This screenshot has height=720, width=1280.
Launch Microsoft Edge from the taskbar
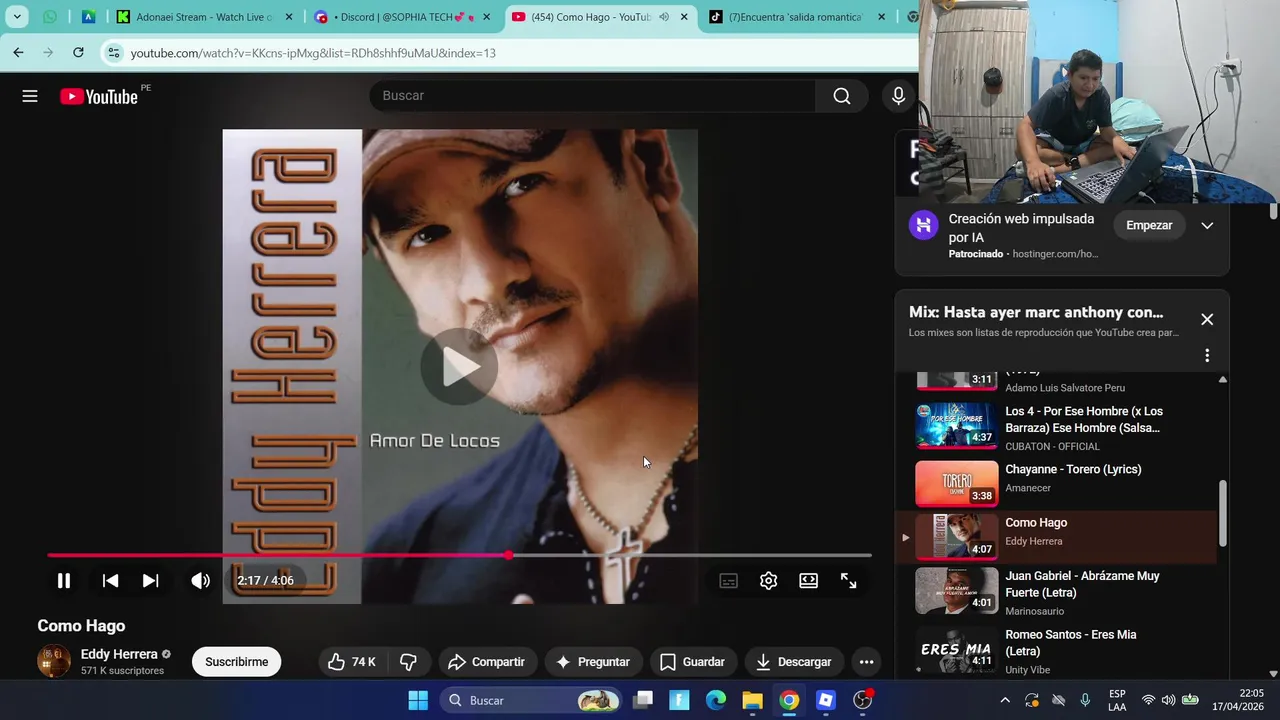pos(716,700)
